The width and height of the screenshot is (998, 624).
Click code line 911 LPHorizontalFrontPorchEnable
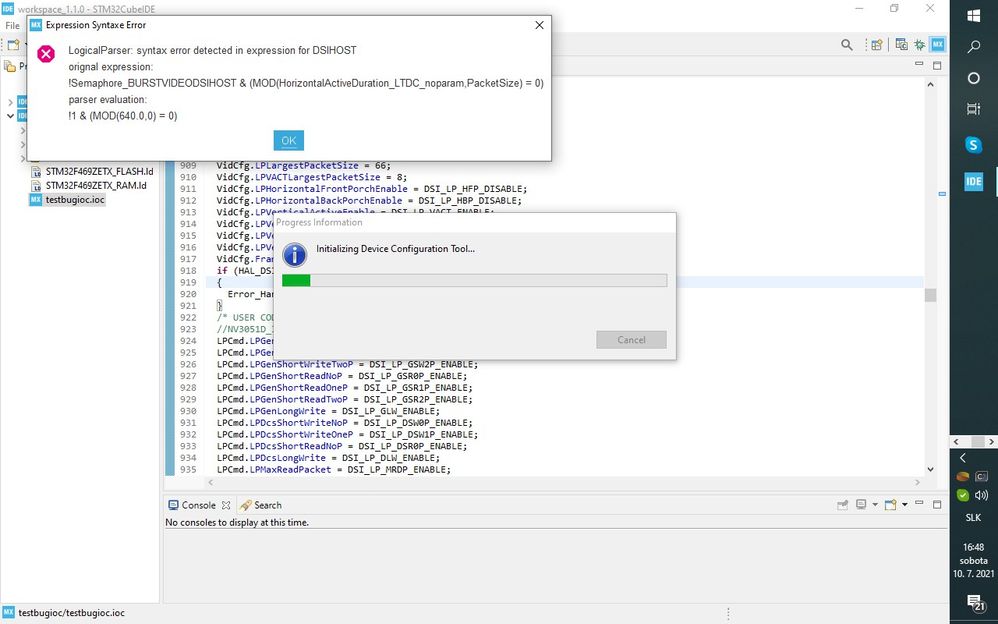click(372, 189)
